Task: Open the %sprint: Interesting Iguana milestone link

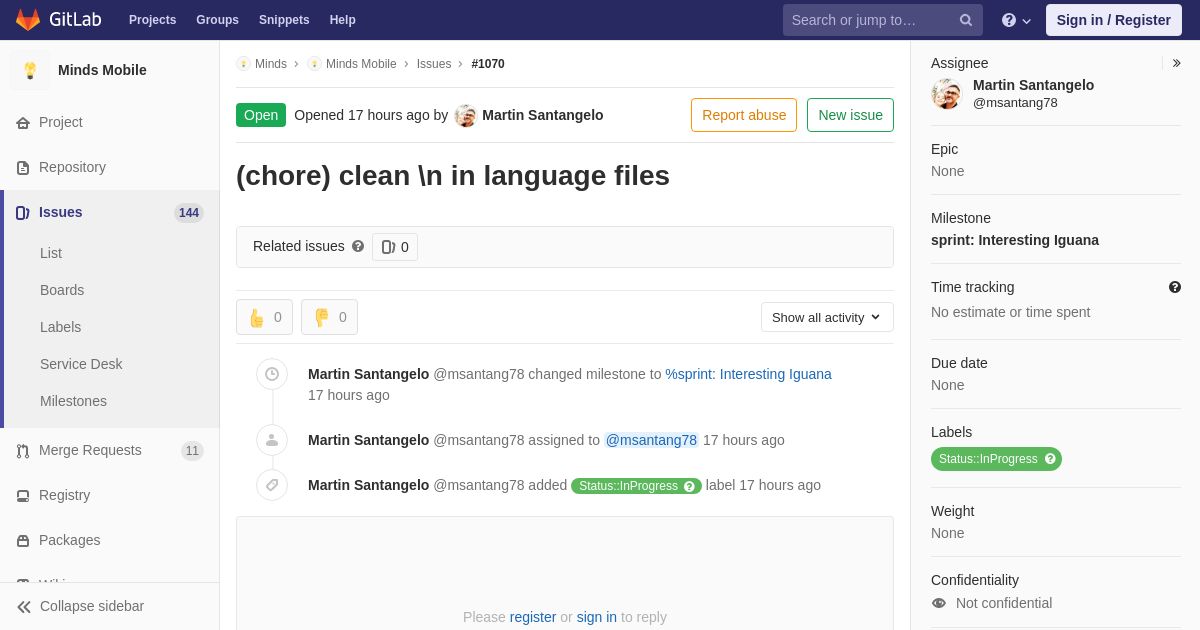Action: 748,374
